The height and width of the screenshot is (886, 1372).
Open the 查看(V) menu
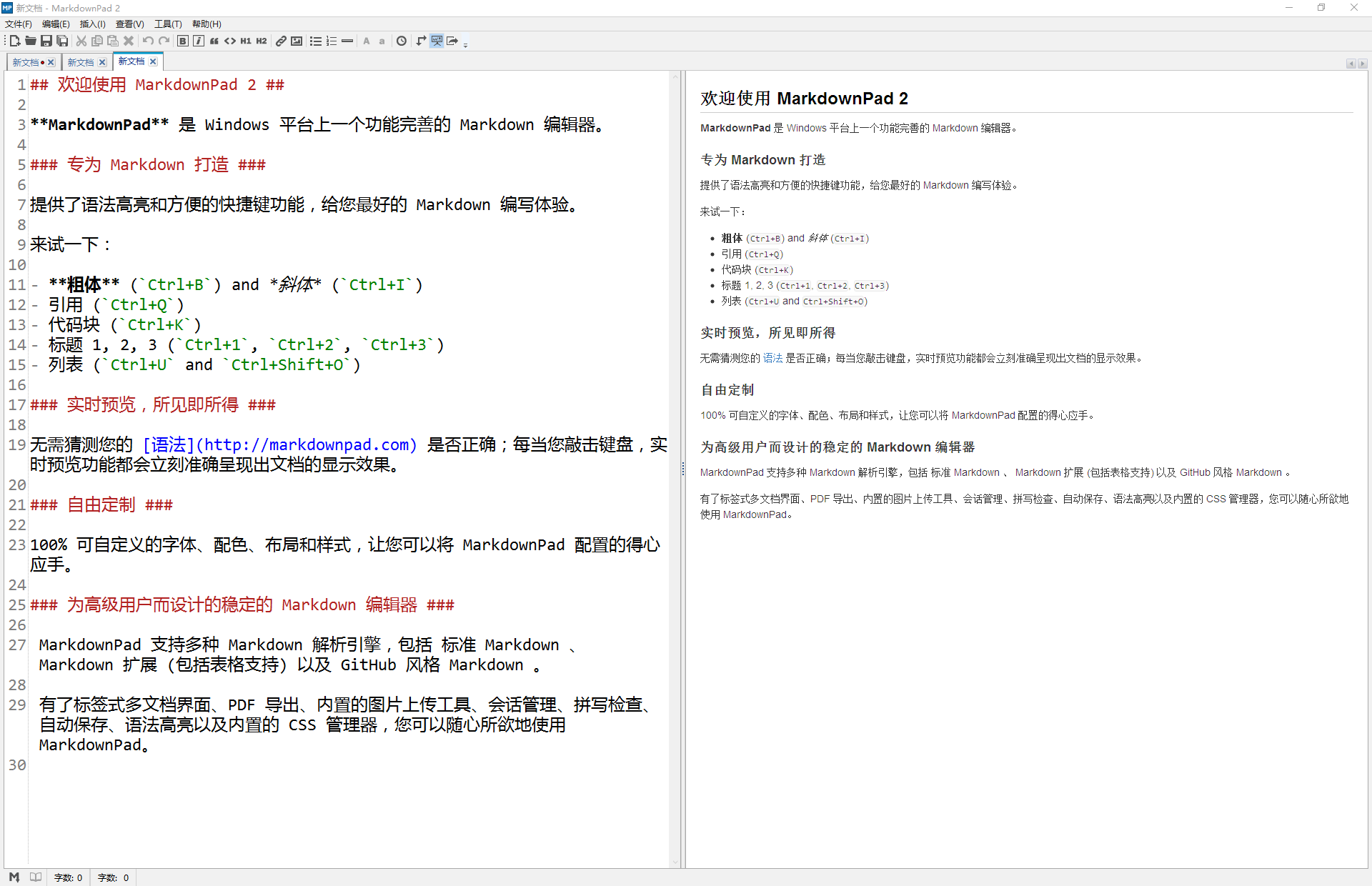click(130, 24)
